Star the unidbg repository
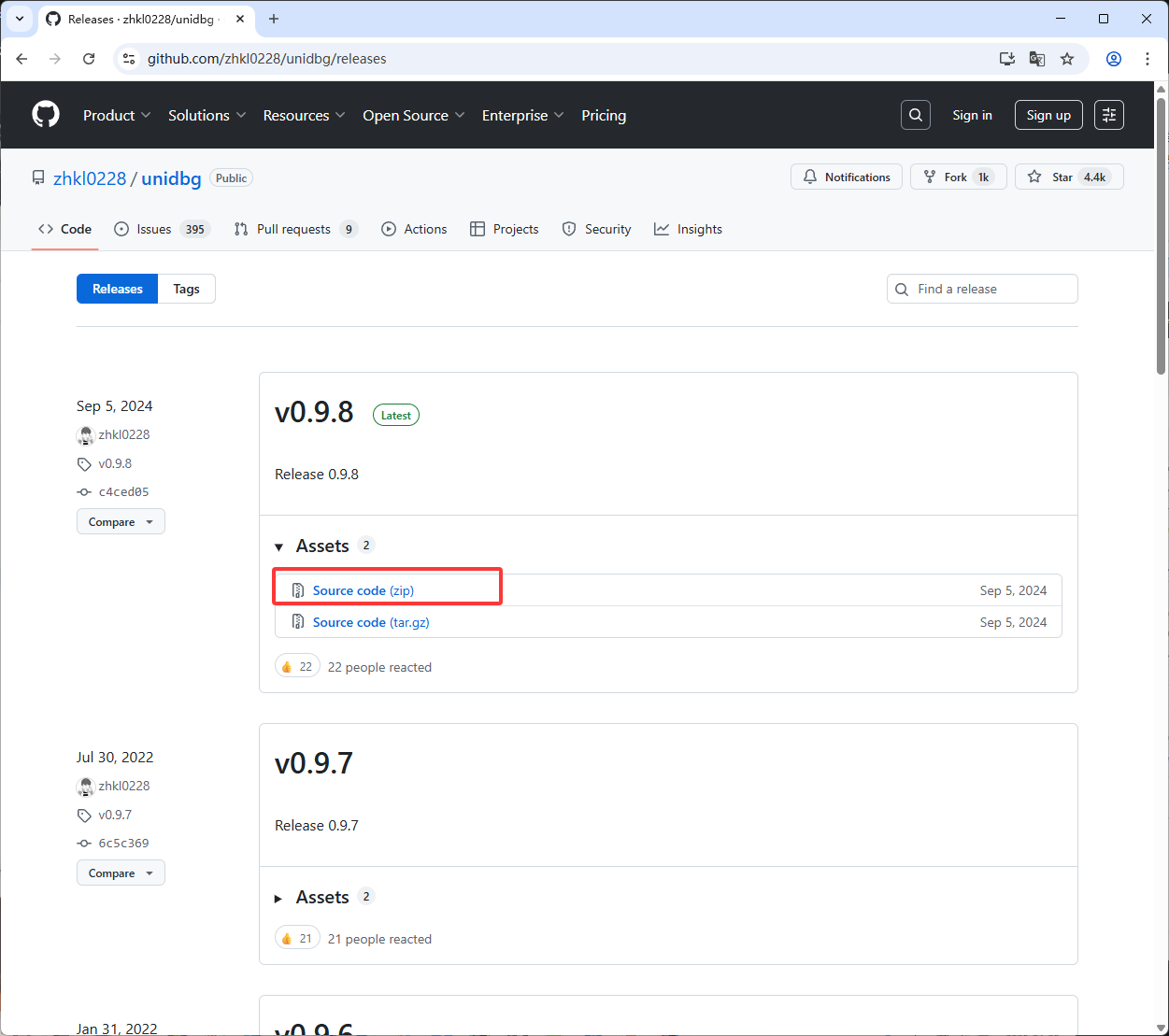 coord(1069,177)
